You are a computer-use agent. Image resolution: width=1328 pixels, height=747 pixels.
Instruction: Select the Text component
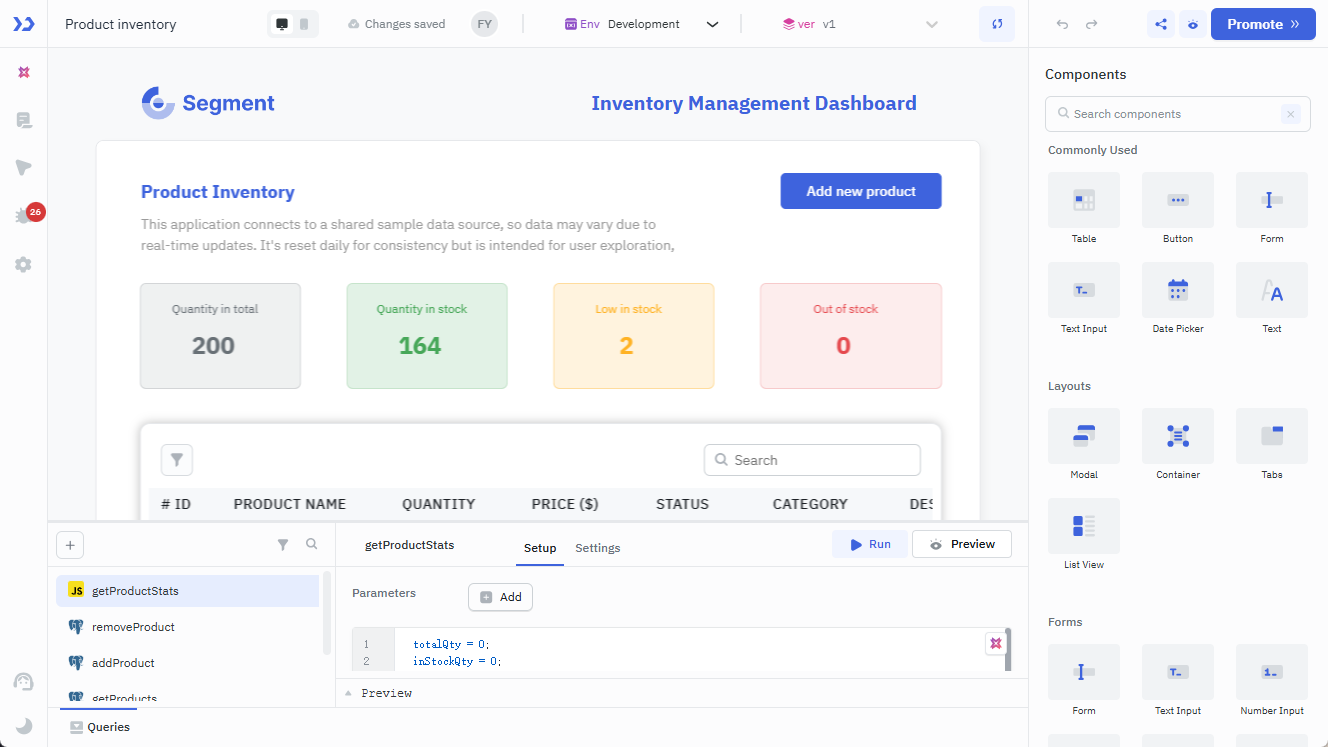click(1272, 298)
